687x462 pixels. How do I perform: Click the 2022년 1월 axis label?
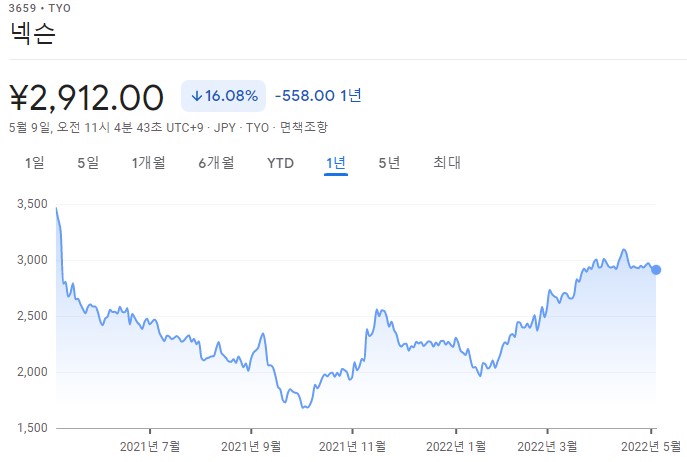[x=456, y=447]
